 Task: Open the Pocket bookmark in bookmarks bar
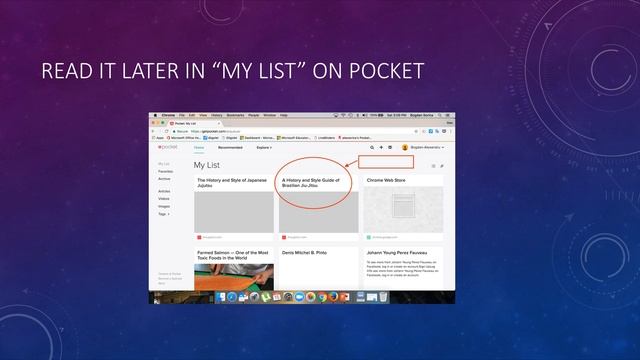point(355,138)
